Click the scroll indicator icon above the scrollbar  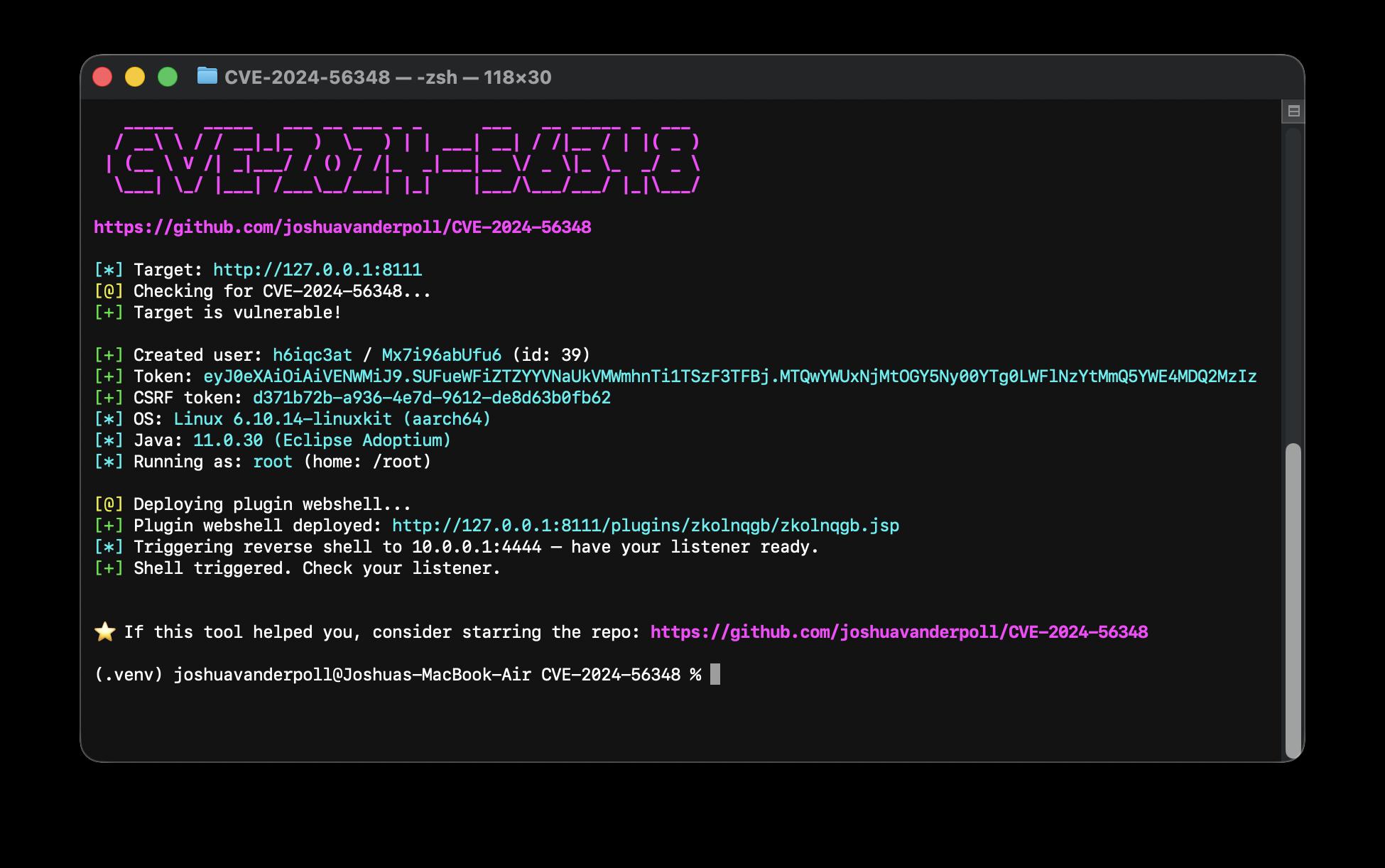point(1294,109)
